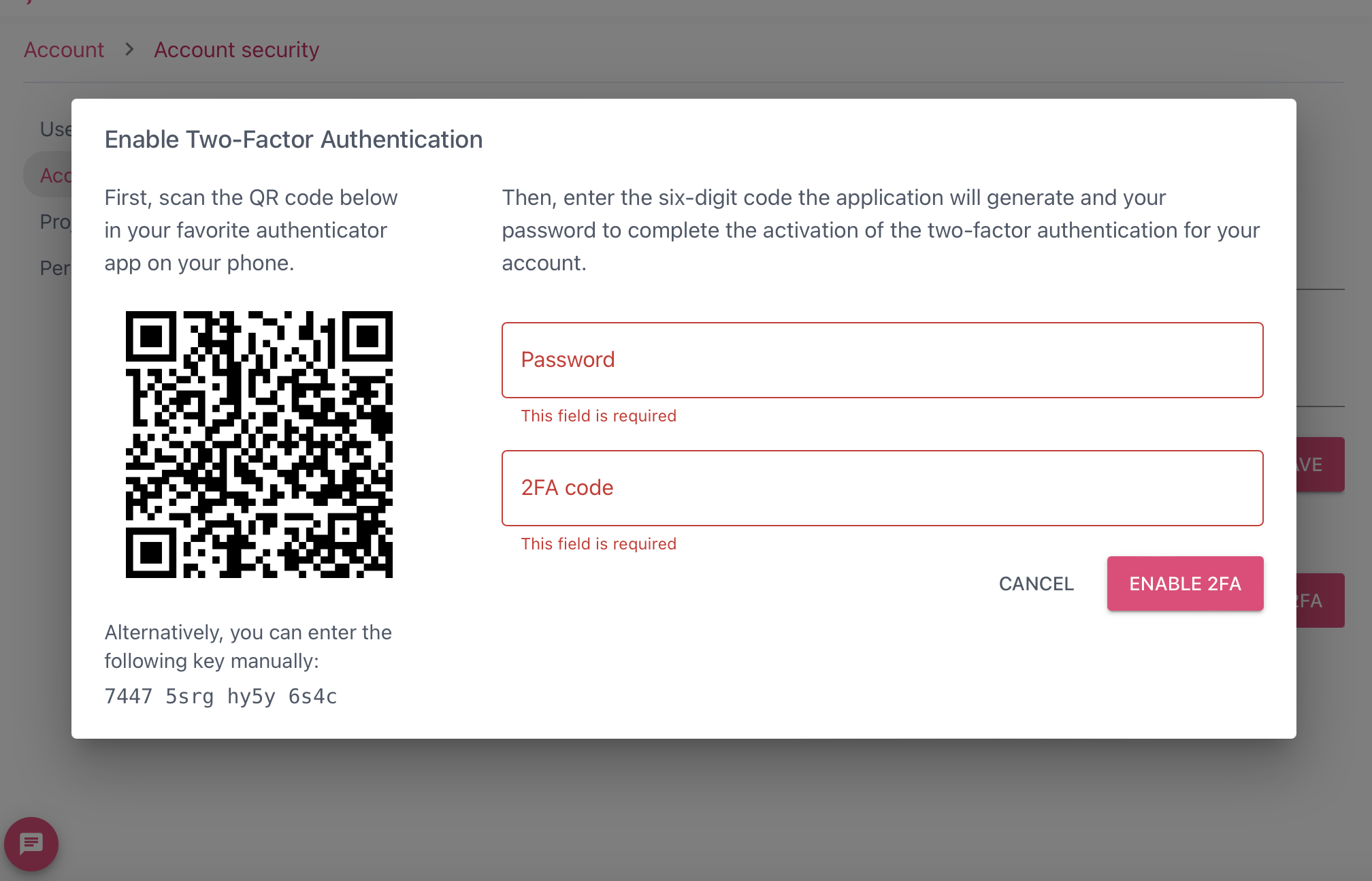
Task: Open the Account security breadcrumb link
Action: point(236,49)
